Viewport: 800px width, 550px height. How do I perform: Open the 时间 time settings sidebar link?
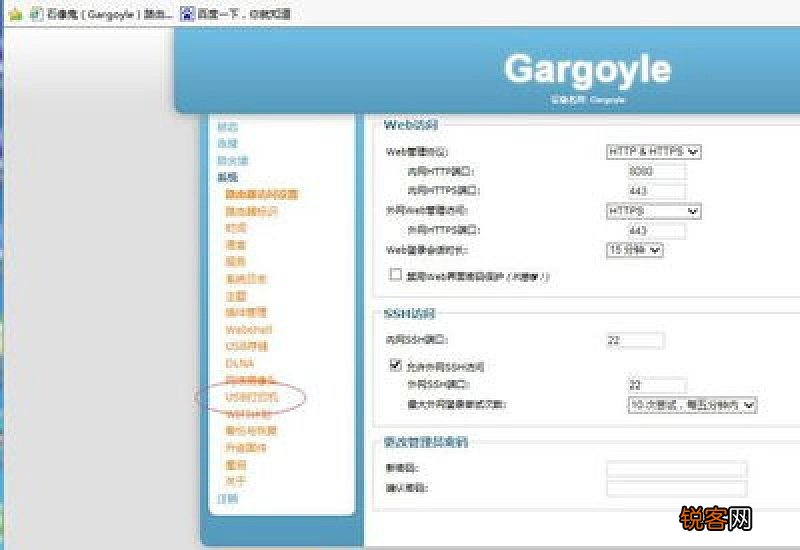236,228
